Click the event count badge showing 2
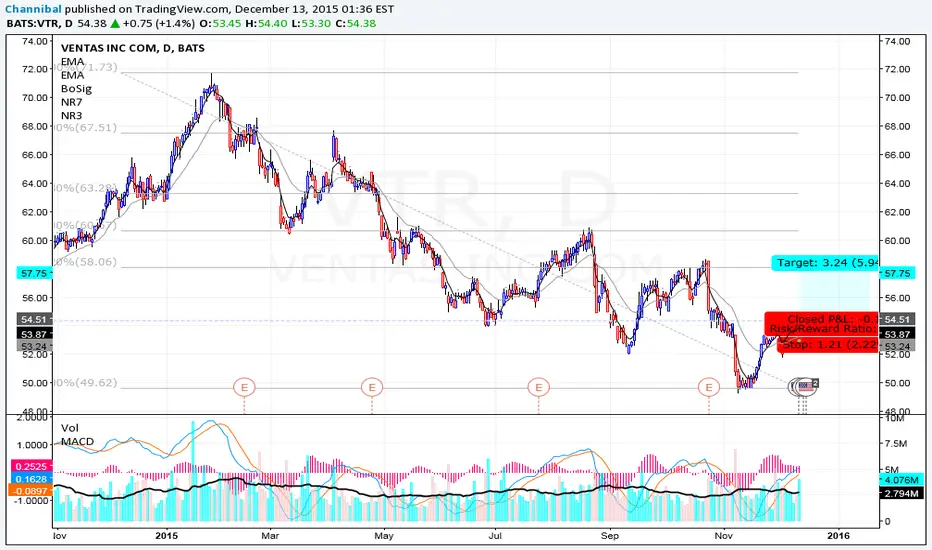932x550 pixels. pos(816,383)
